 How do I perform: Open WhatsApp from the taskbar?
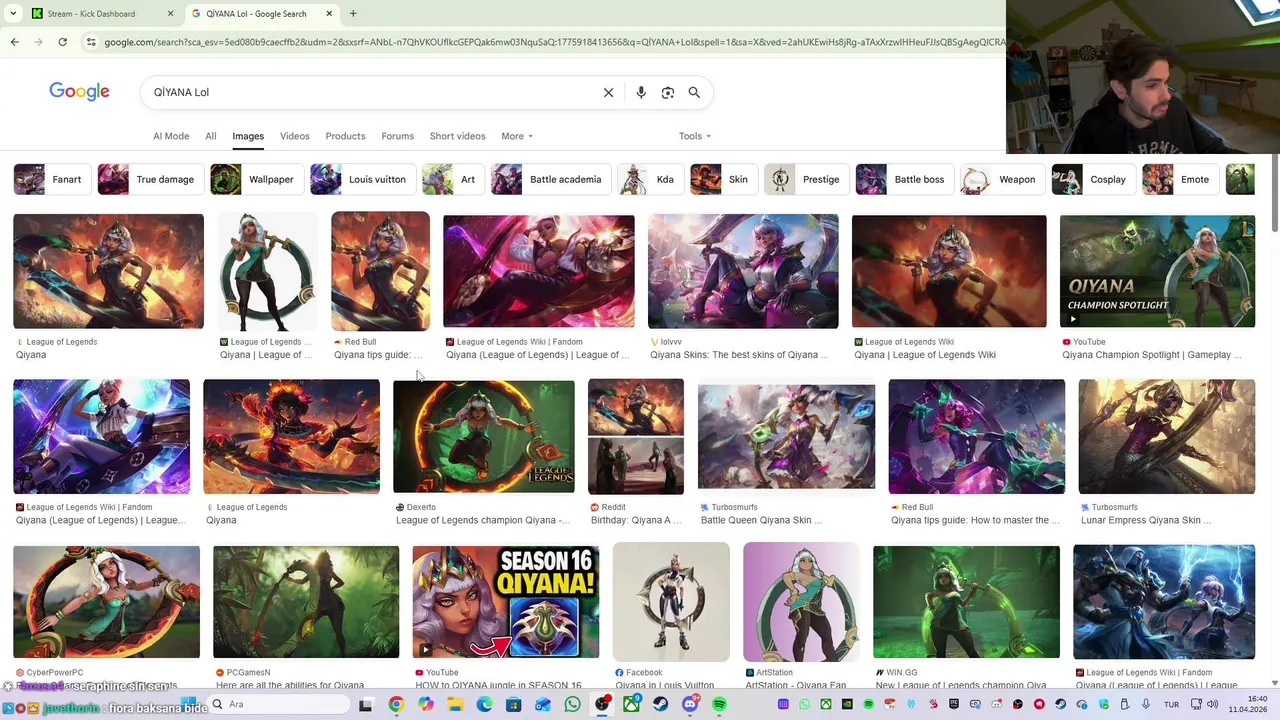coord(572,704)
